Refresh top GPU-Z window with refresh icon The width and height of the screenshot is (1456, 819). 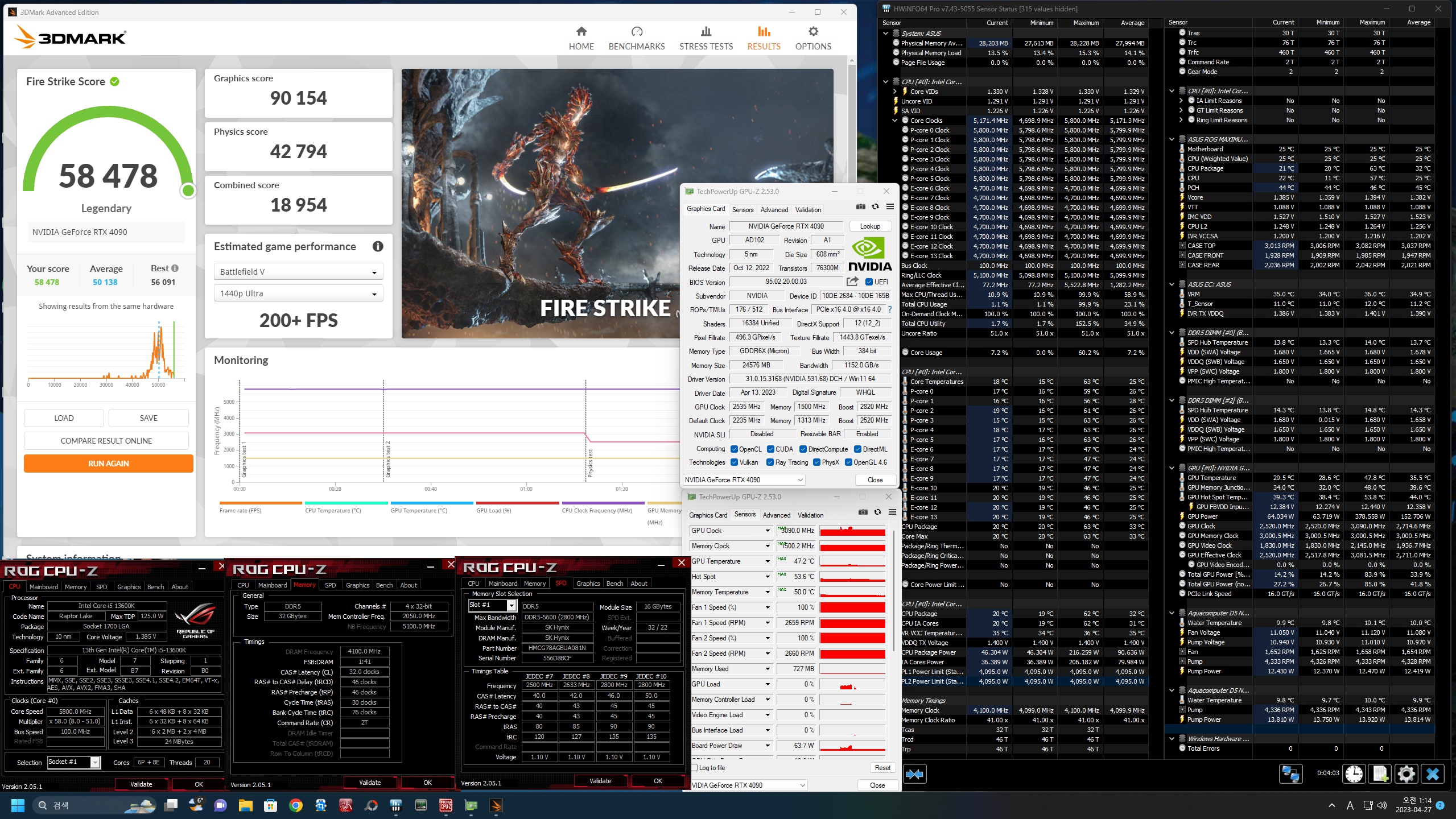[x=875, y=206]
